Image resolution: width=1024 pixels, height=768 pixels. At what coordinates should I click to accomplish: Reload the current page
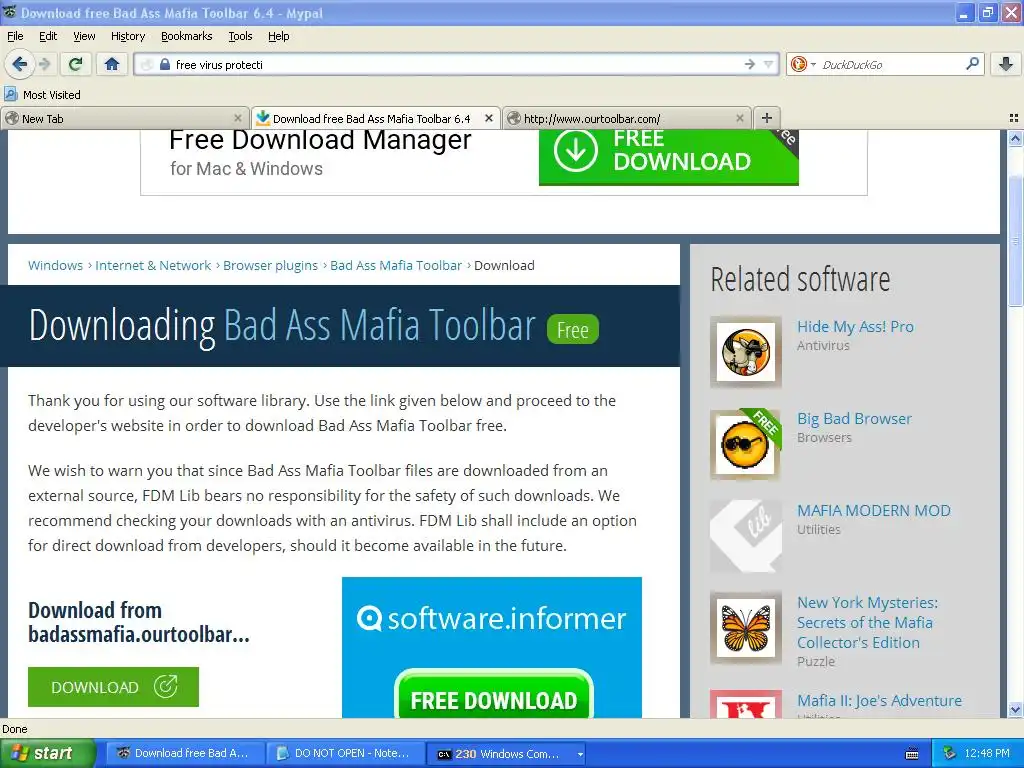[x=76, y=64]
